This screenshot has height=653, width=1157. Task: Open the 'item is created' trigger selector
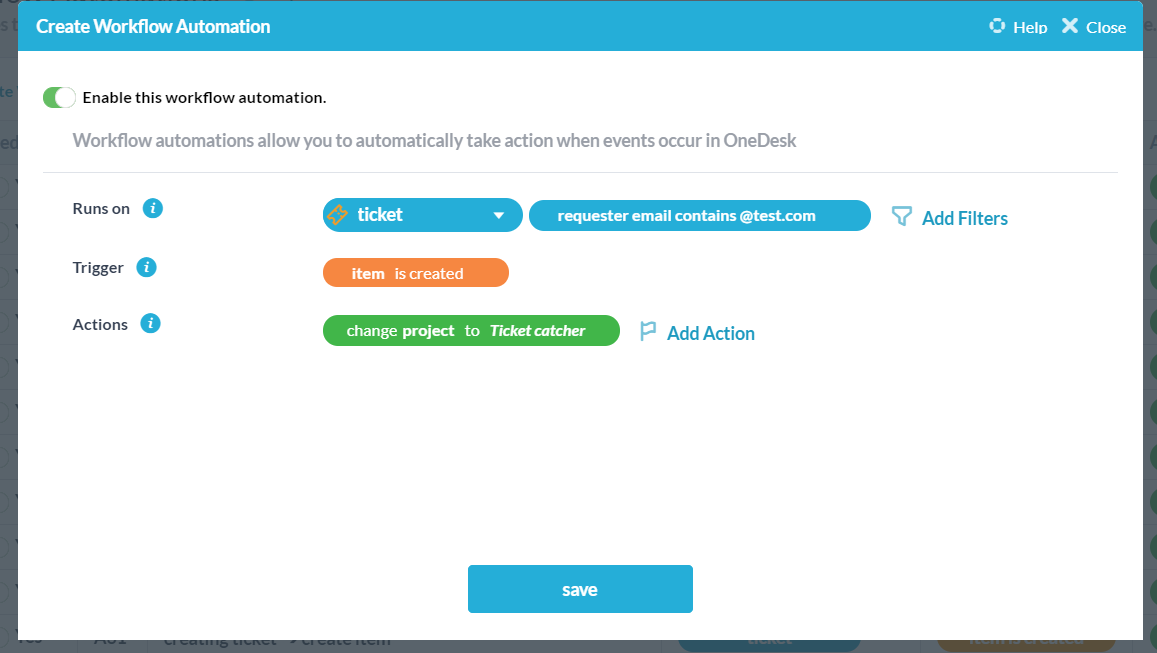coord(415,272)
